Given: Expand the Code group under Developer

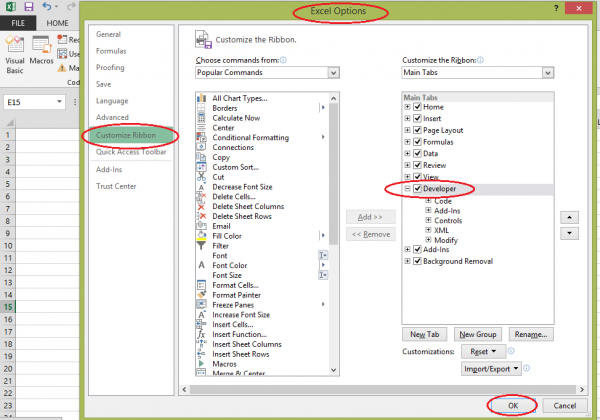Looking at the screenshot, I should click(429, 201).
